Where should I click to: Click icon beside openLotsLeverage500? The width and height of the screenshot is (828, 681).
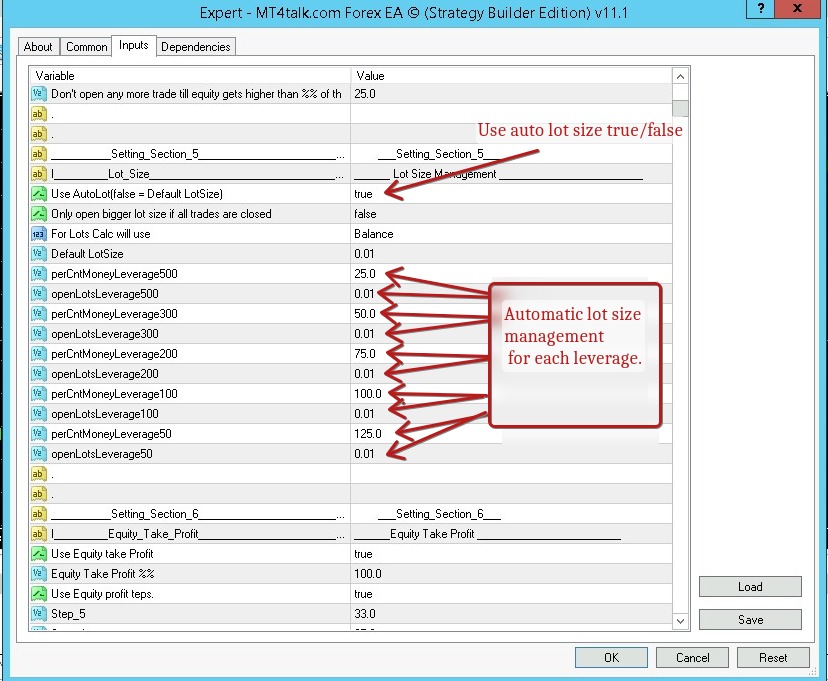pos(39,294)
